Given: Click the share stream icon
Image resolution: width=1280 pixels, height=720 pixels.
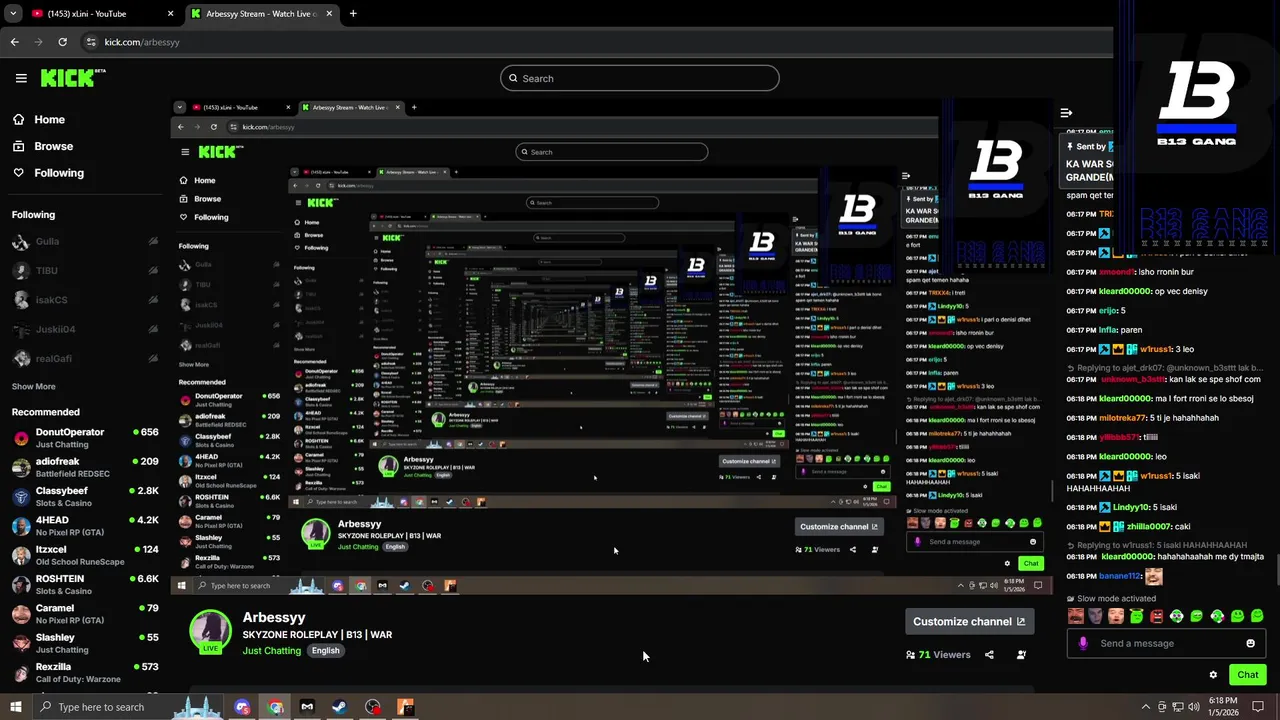Looking at the screenshot, I should (989, 655).
